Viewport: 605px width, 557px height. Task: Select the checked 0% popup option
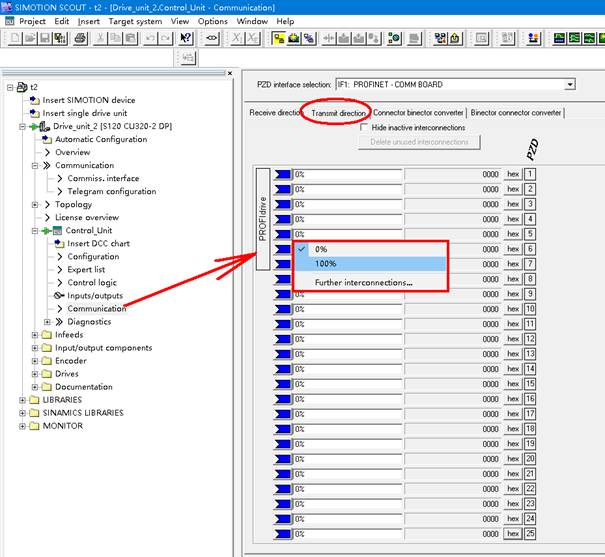321,249
